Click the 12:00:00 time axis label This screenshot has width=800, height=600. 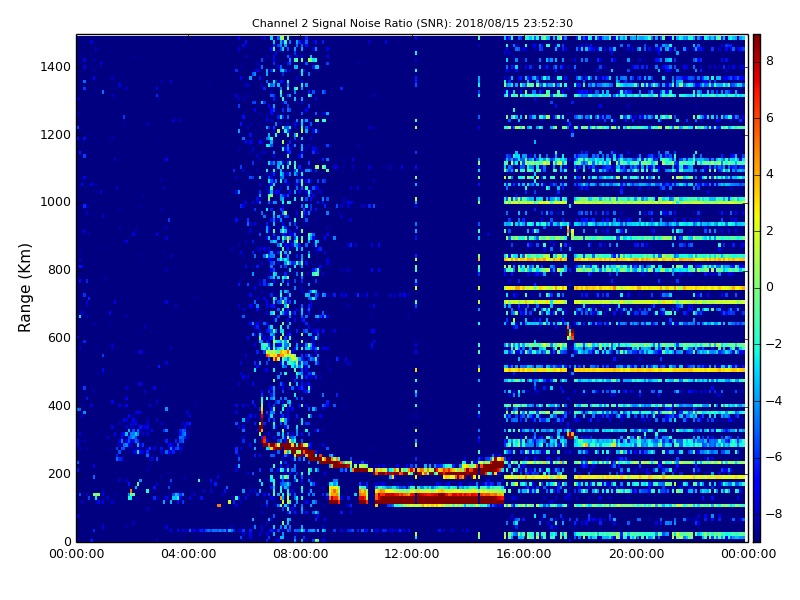(412, 554)
